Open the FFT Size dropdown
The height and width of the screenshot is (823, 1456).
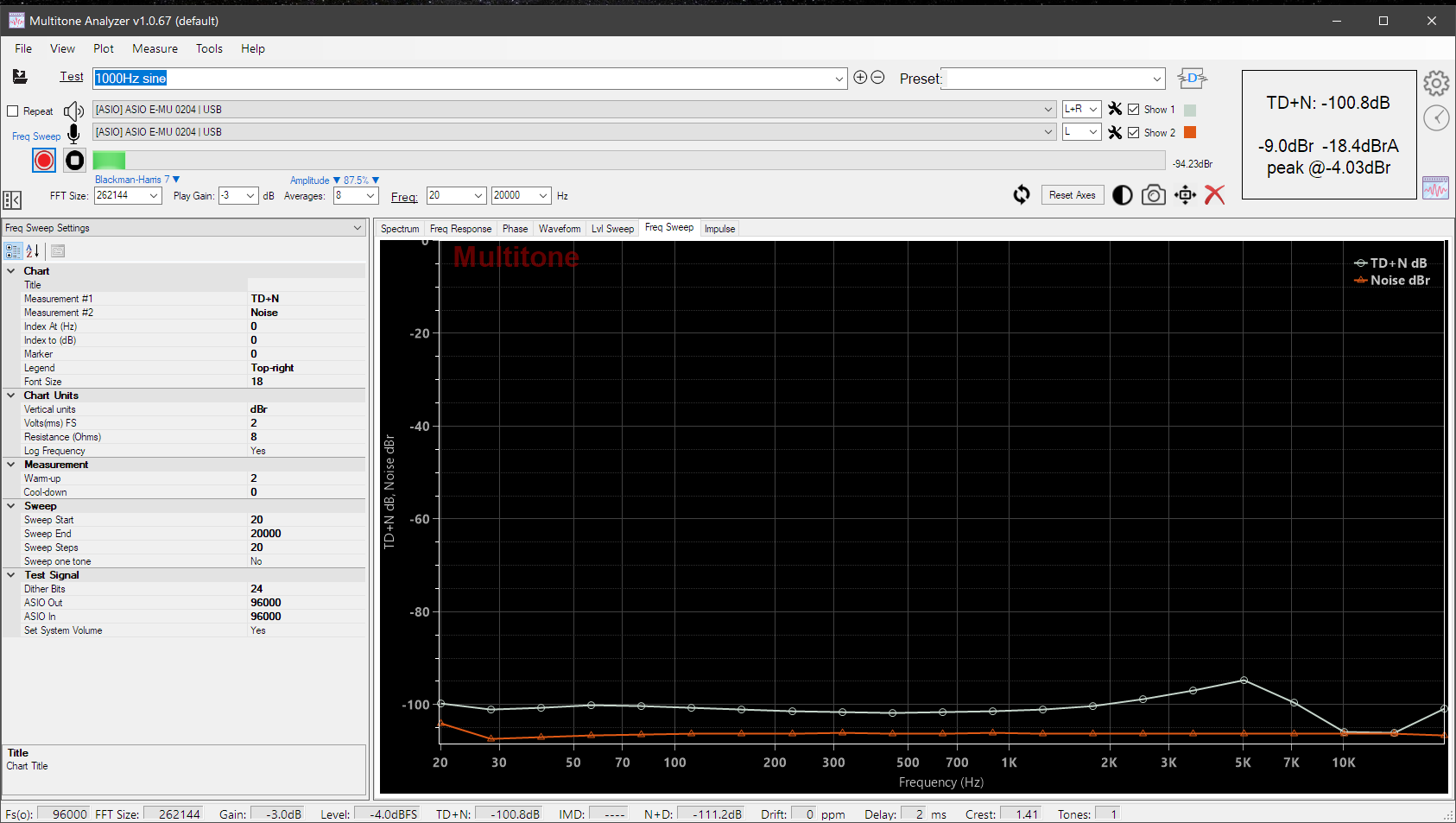click(154, 196)
